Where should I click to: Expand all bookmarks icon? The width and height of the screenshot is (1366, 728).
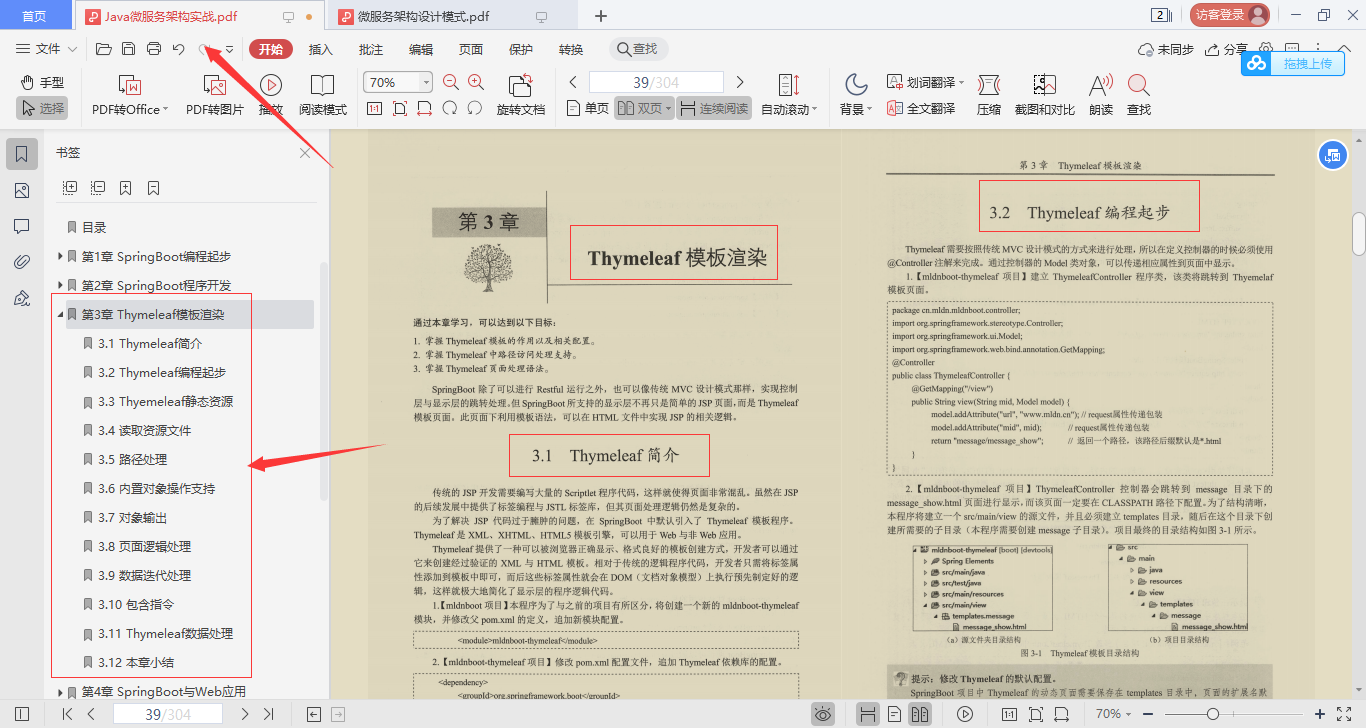pos(70,187)
